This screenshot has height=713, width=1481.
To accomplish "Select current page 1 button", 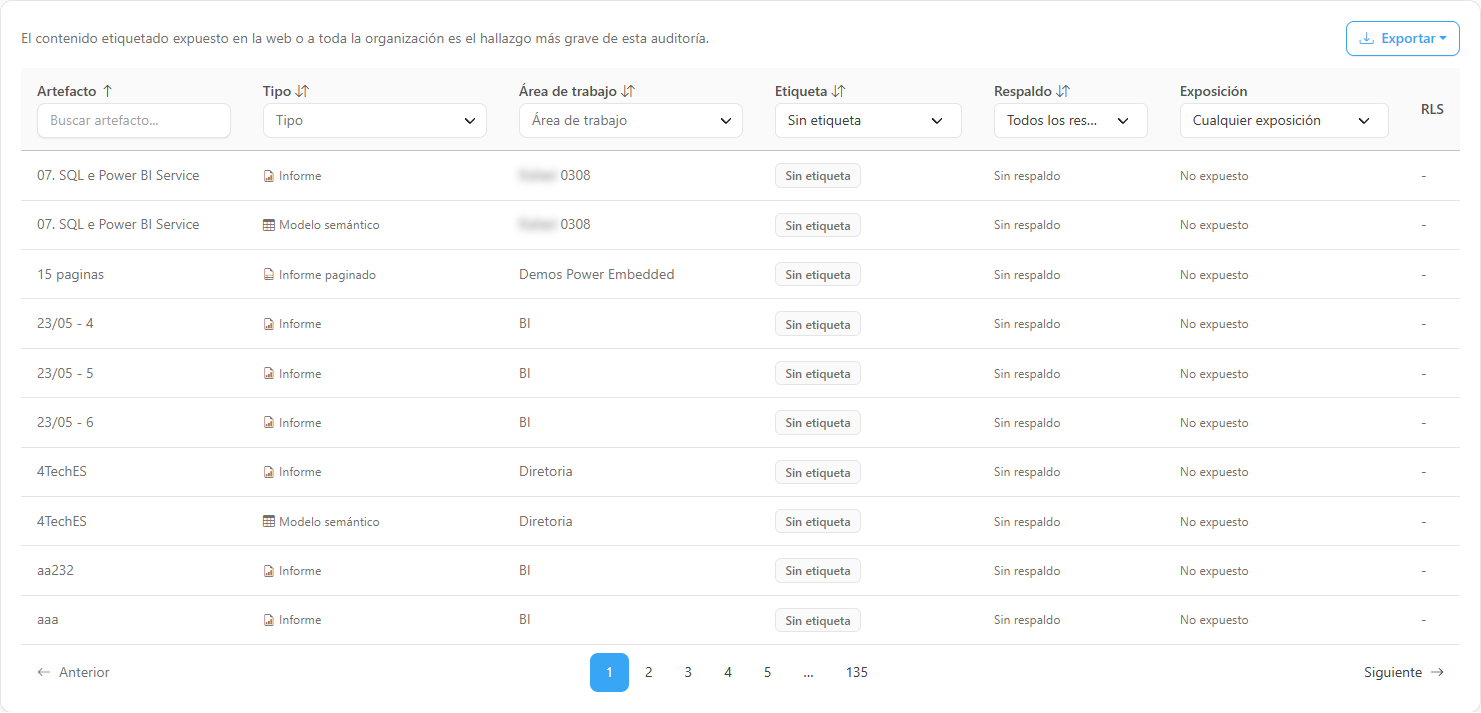I will pos(609,673).
